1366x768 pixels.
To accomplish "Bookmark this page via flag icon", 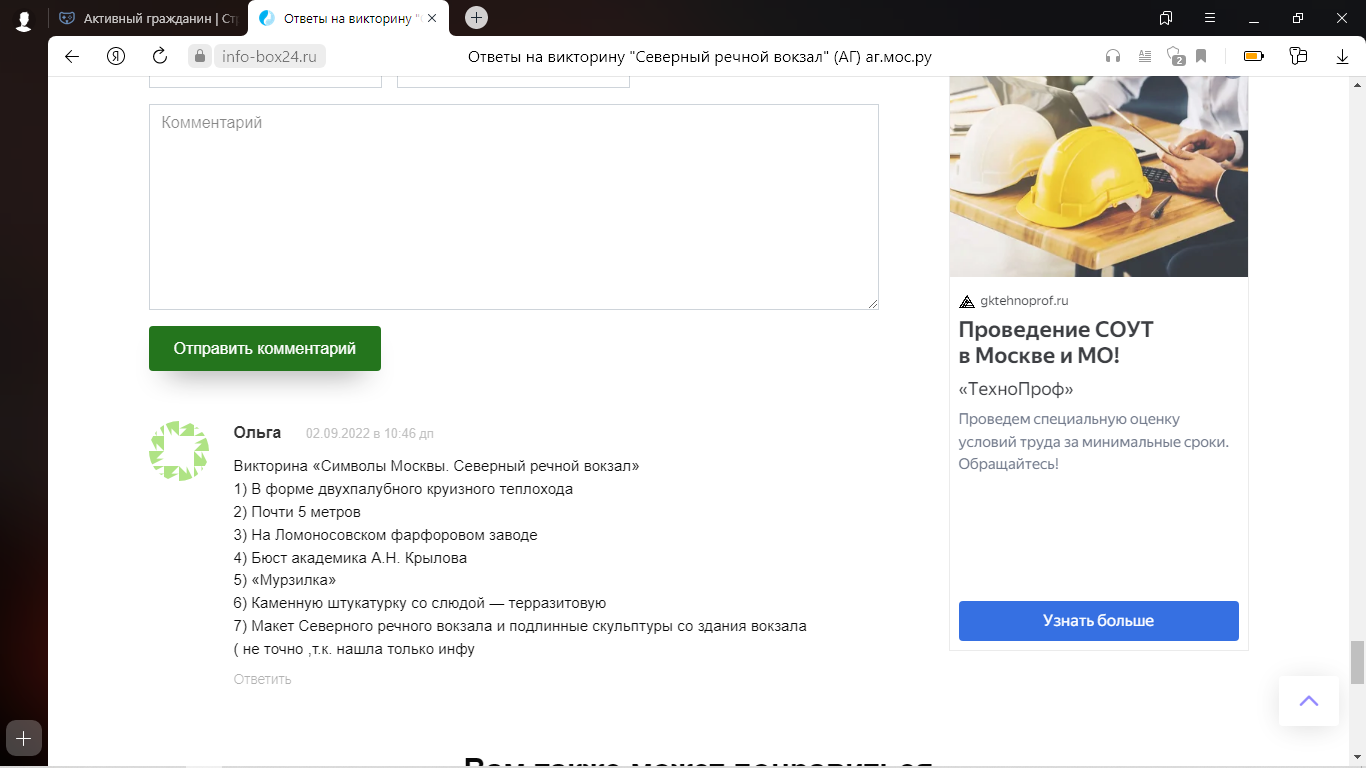I will click(1201, 56).
